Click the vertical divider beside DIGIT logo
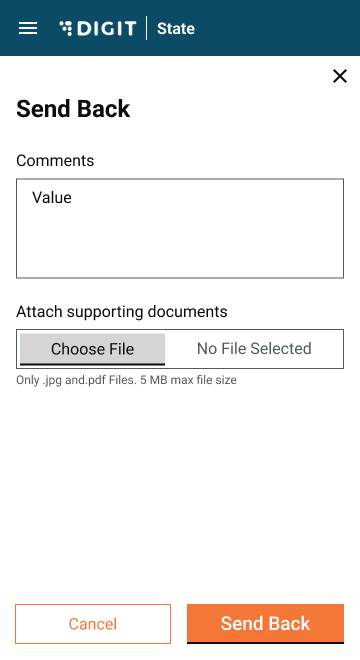This screenshot has width=360, height=660. tap(147, 28)
